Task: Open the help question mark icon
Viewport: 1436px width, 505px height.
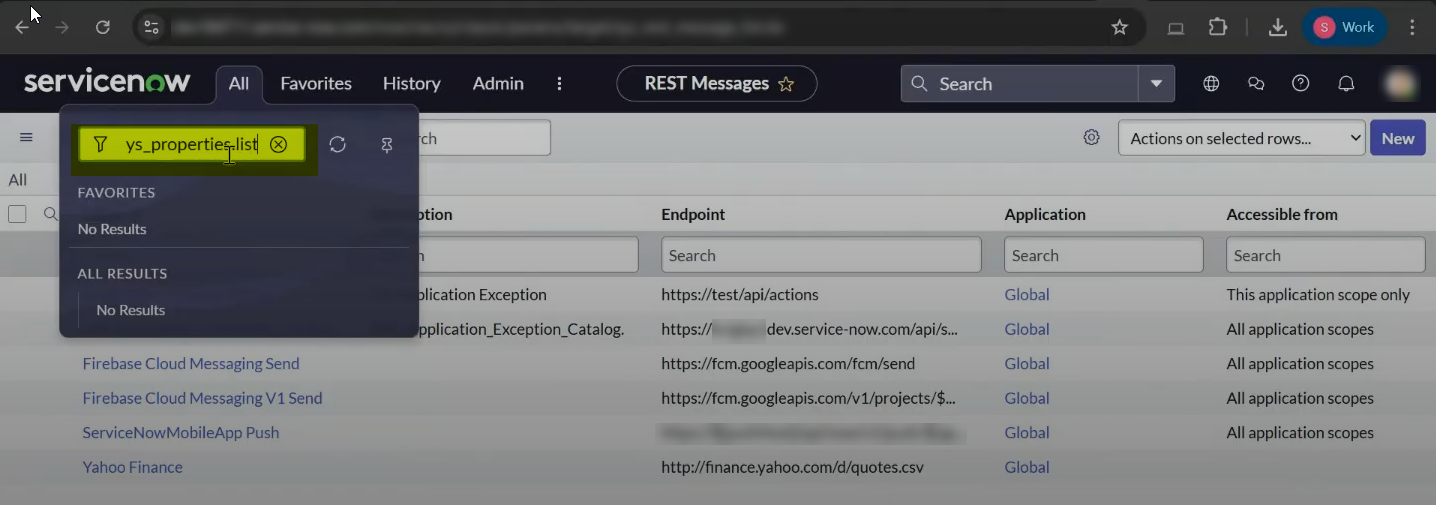Action: coord(1301,84)
